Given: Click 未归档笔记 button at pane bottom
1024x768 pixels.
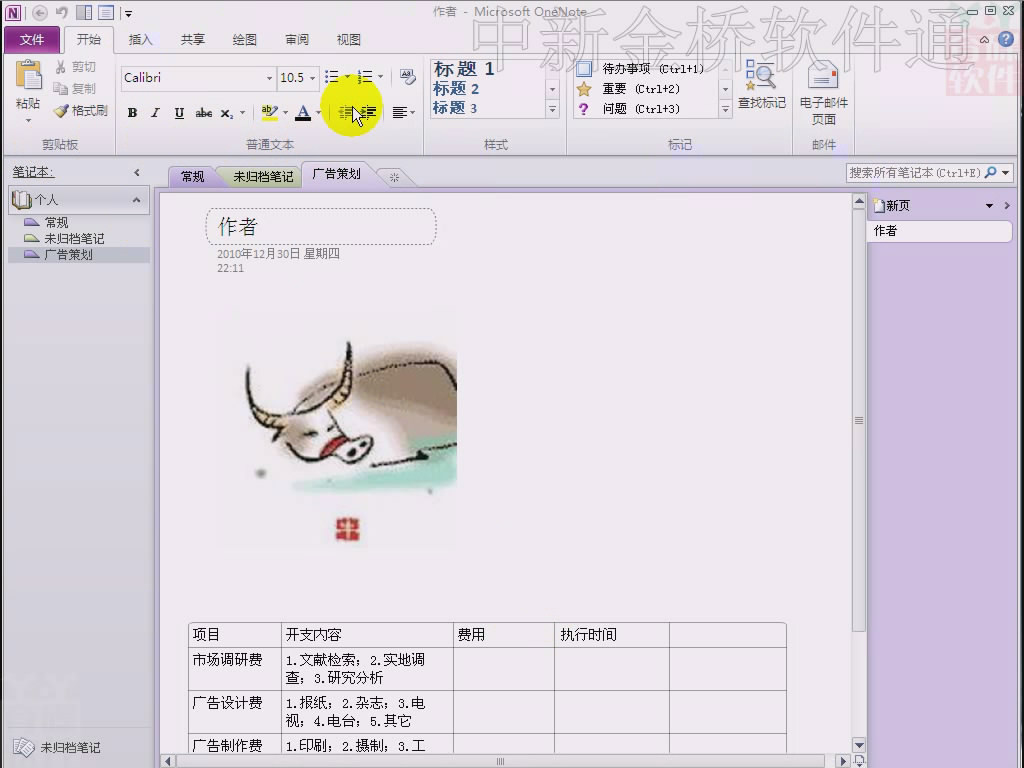Looking at the screenshot, I should pos(57,747).
